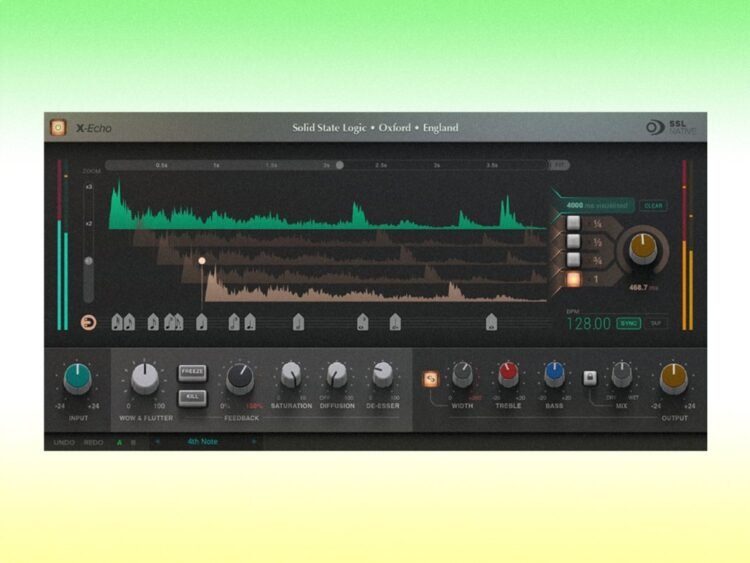This screenshot has width=750, height=563.
Task: Click the Diffusion knob
Action: (337, 375)
